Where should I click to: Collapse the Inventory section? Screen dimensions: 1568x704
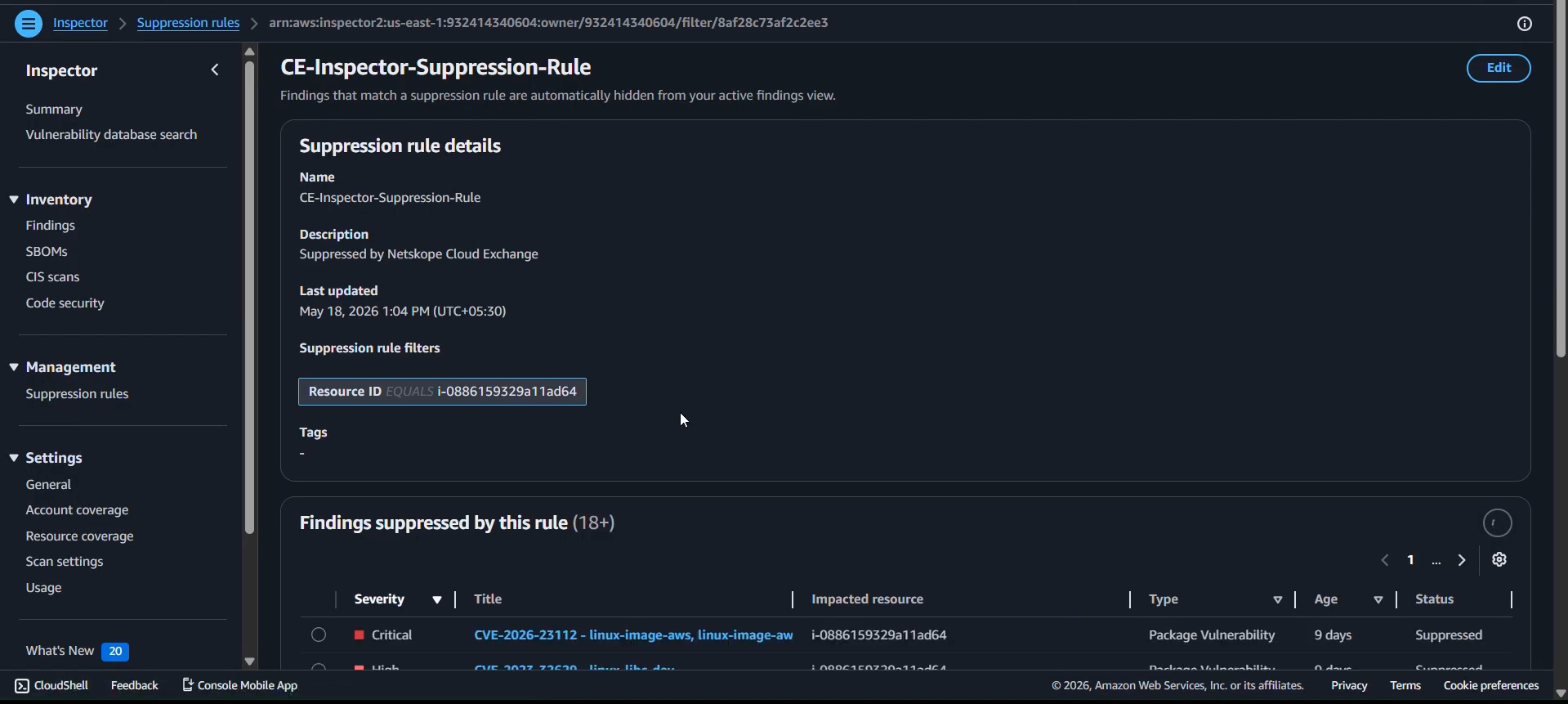click(14, 200)
